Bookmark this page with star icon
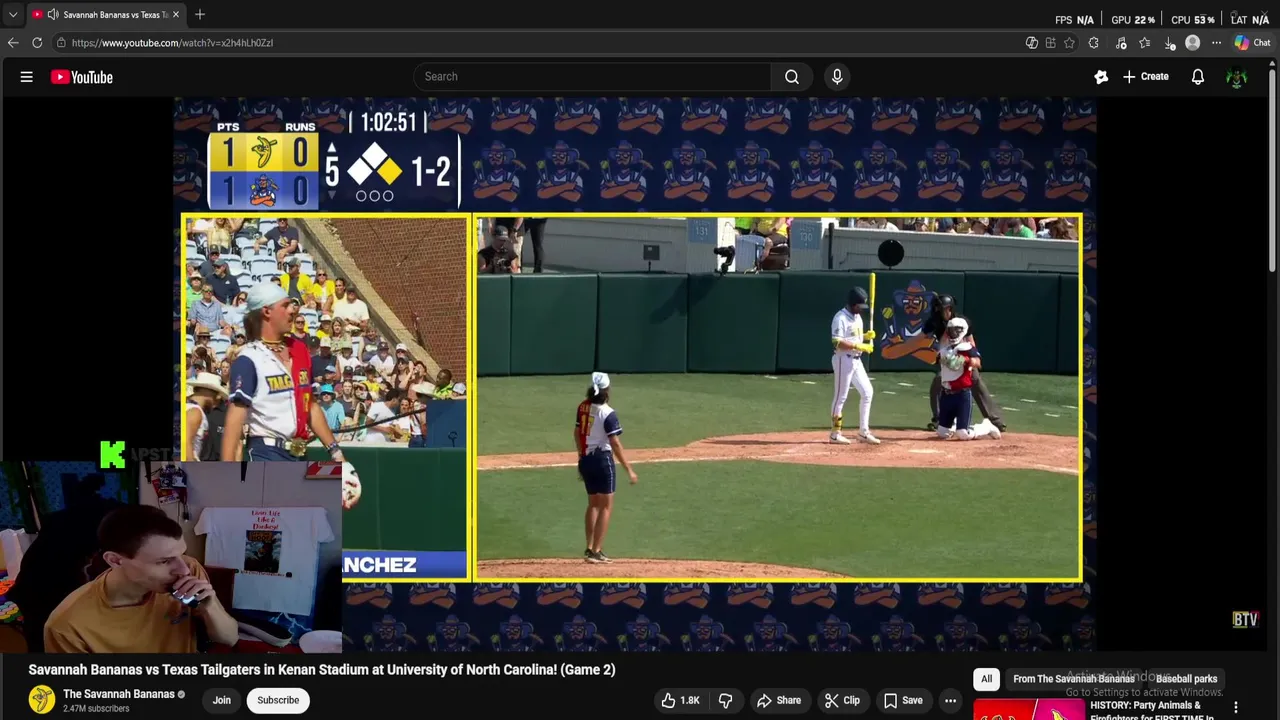This screenshot has width=1280, height=720. click(1069, 43)
